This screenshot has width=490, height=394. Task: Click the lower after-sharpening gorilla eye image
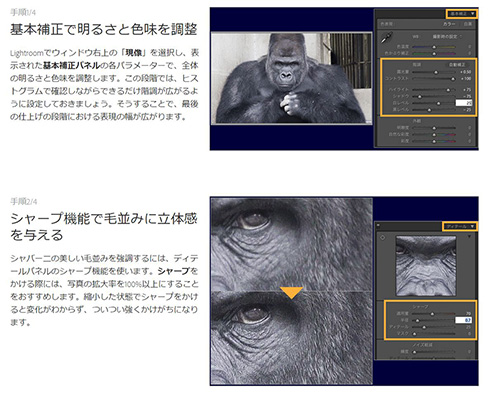292,337
